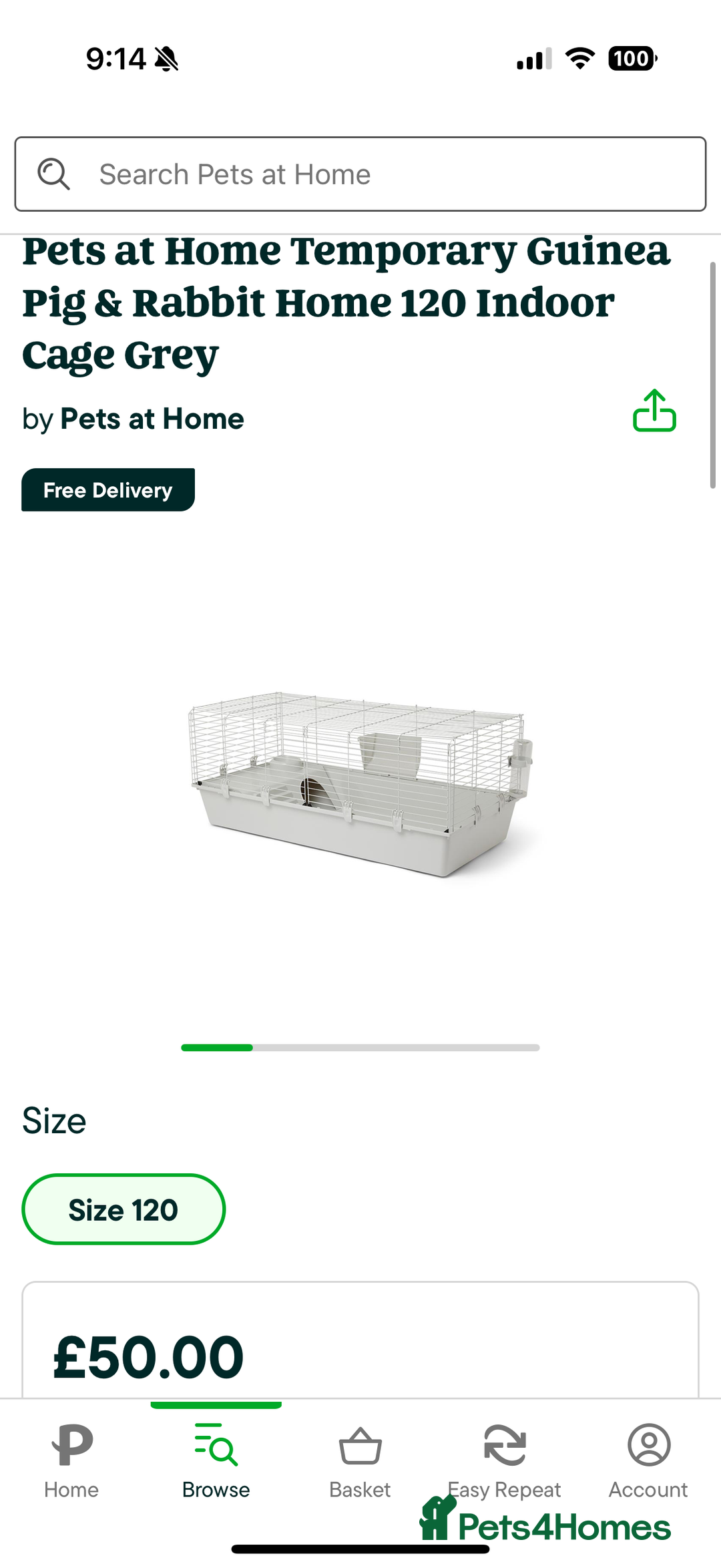The height and width of the screenshot is (1568, 721).
Task: Click the image carousel progress bar
Action: (x=360, y=1048)
